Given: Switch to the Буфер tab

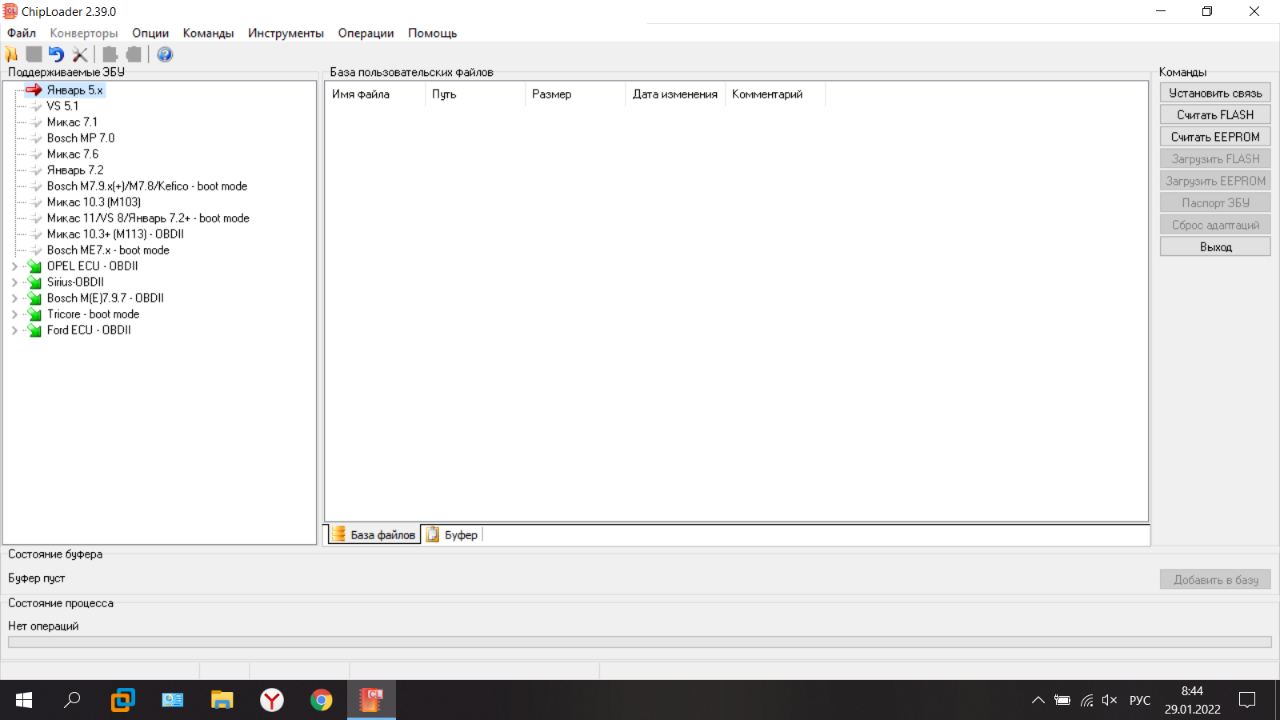Looking at the screenshot, I should [452, 535].
